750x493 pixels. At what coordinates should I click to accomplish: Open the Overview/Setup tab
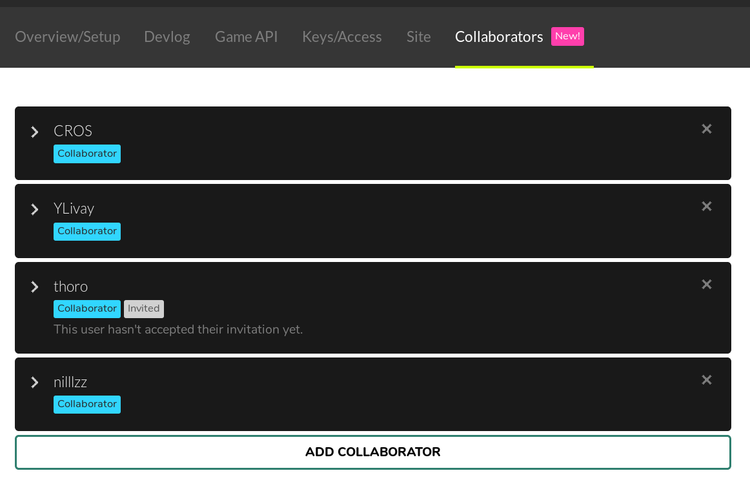[x=67, y=37]
